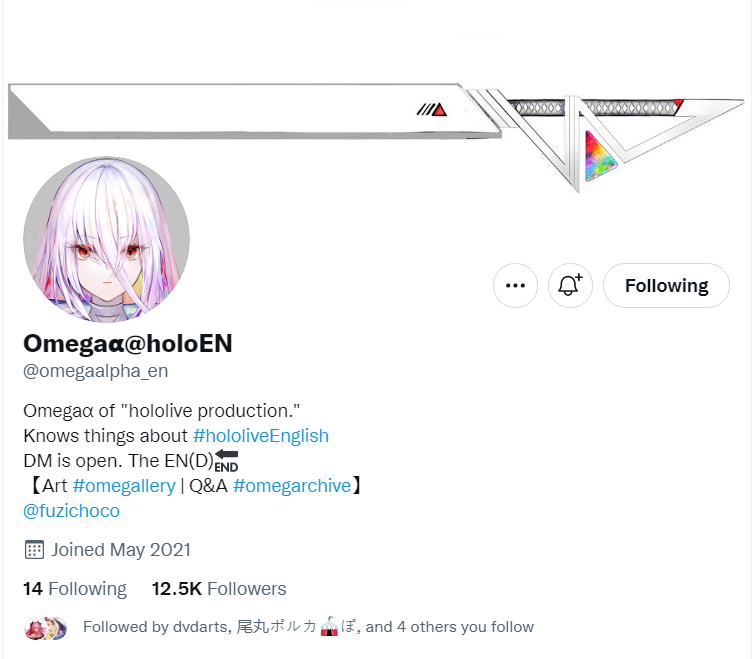Click the Joined May 2021 text
The height and width of the screenshot is (659, 752).
click(x=121, y=550)
